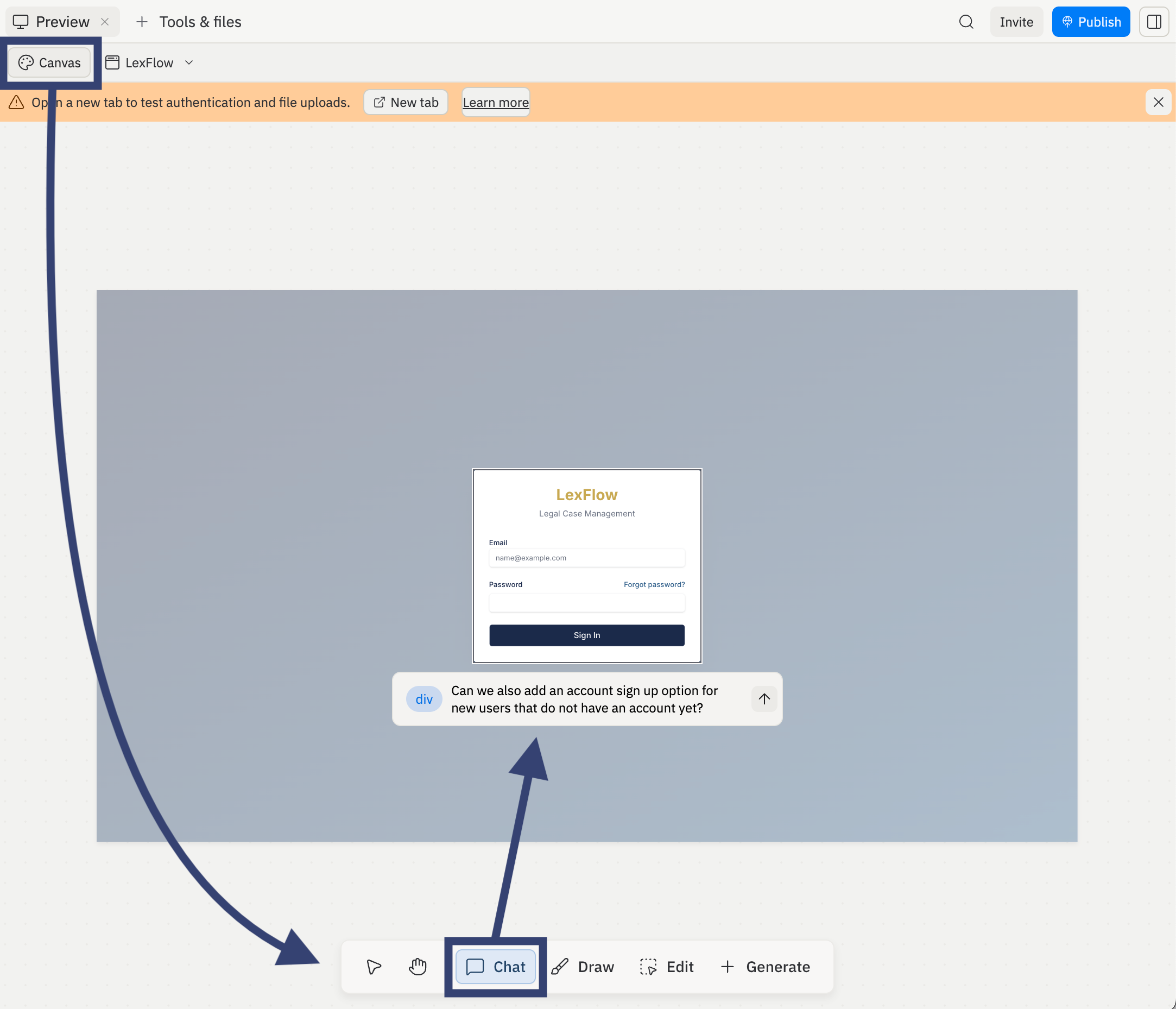This screenshot has height=1009, width=1176.
Task: Click the Email input field
Action: [x=587, y=558]
